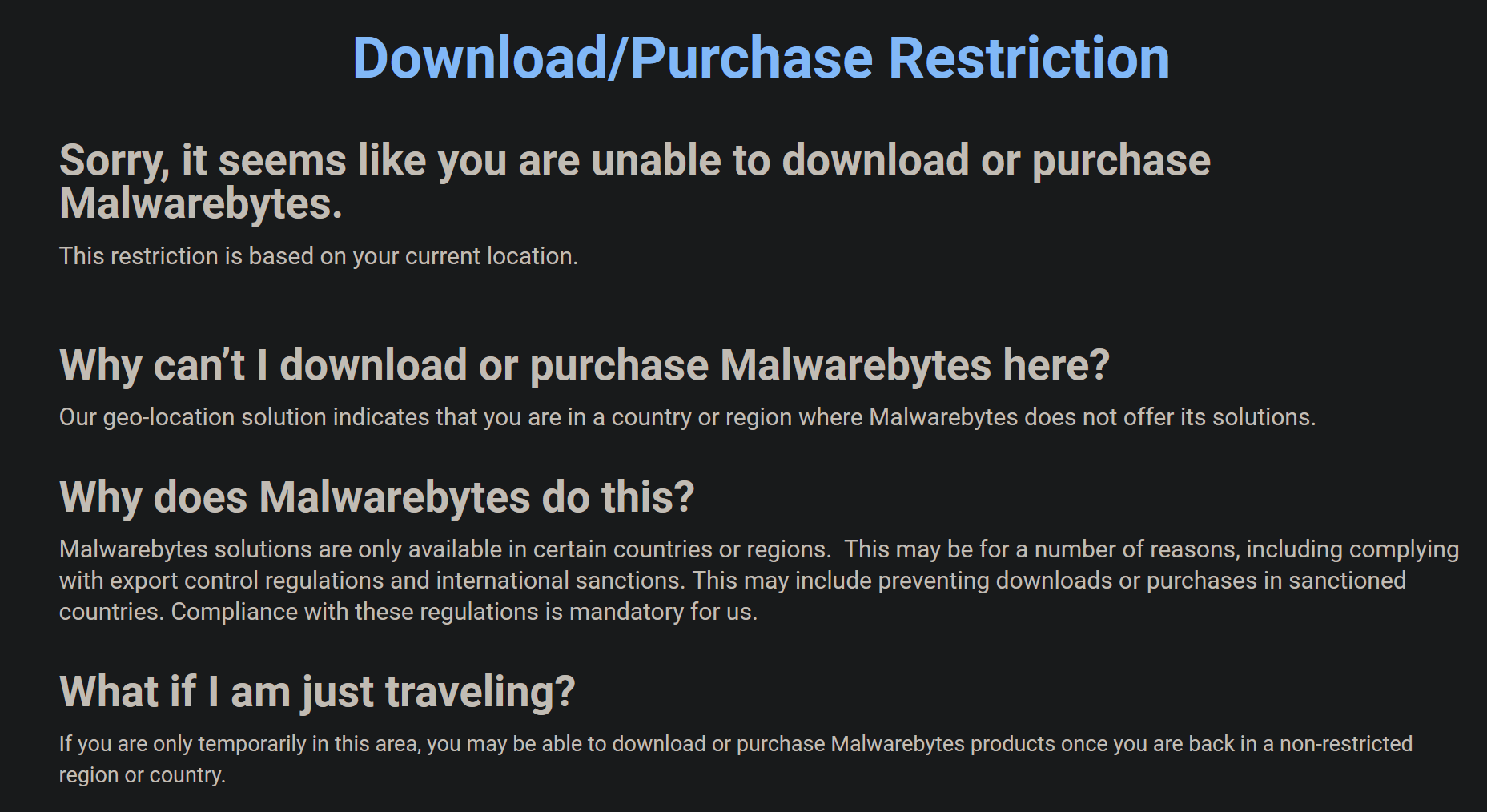
Task: Click the word 'Restriction' in the blue title
Action: (1029, 58)
